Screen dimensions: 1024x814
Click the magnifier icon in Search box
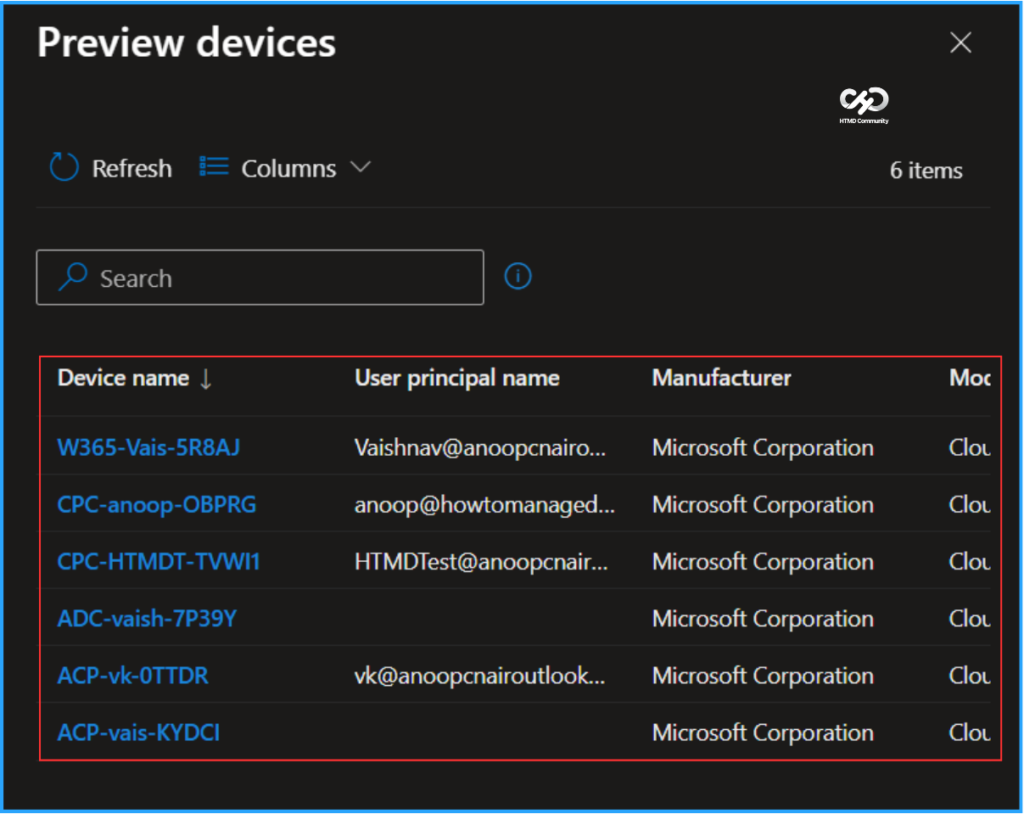point(72,277)
